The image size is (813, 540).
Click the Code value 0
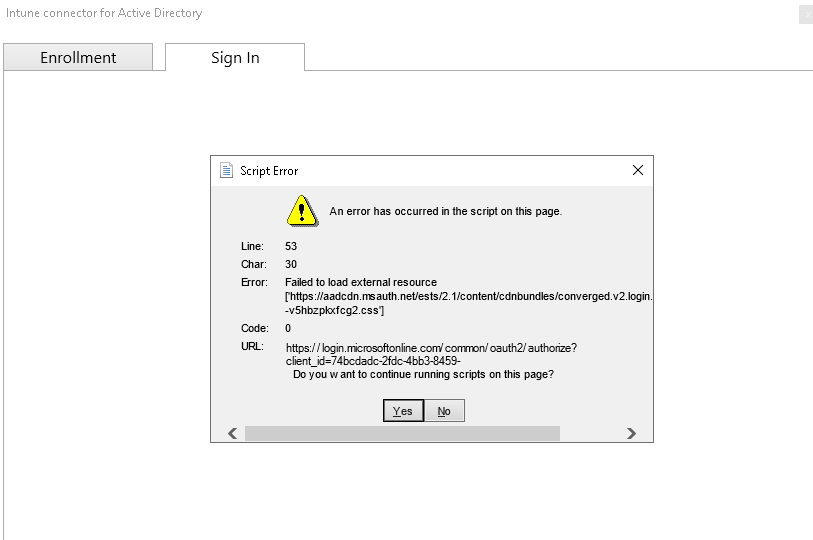[288, 328]
